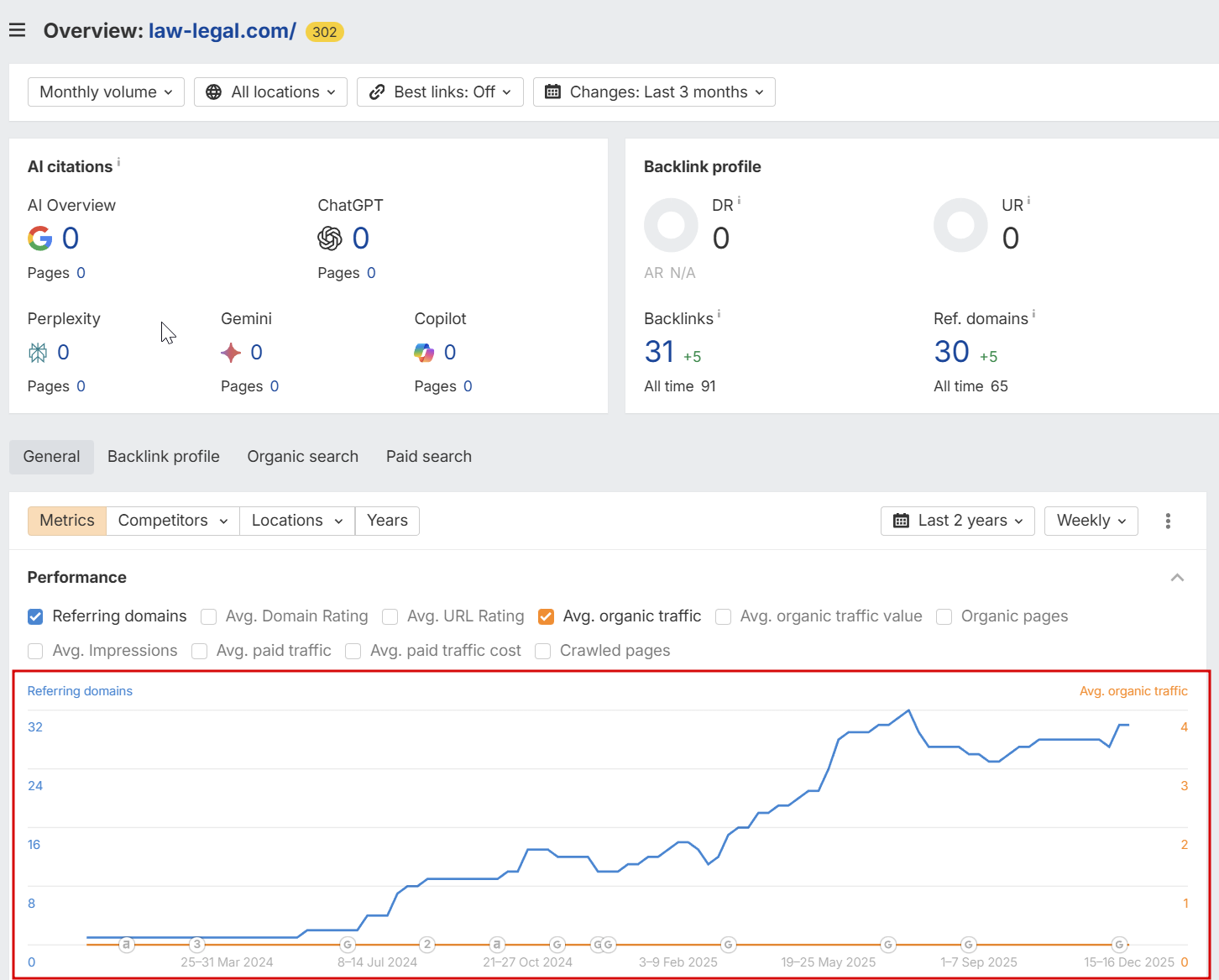
Task: Open the Monthly volume dropdown
Action: click(106, 92)
